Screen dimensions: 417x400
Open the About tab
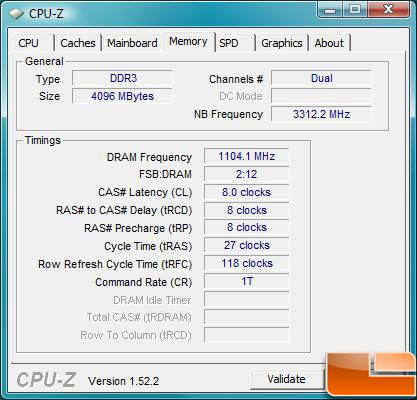(329, 43)
